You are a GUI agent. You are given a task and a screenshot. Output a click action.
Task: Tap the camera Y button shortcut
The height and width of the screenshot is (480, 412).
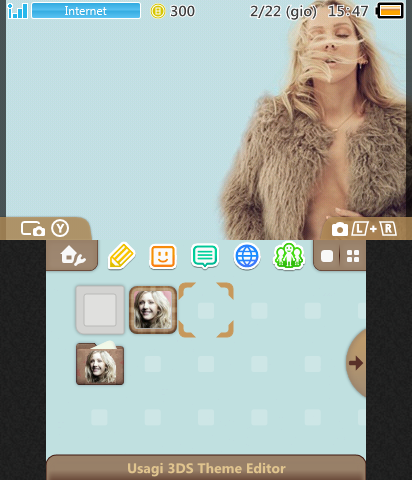45,228
